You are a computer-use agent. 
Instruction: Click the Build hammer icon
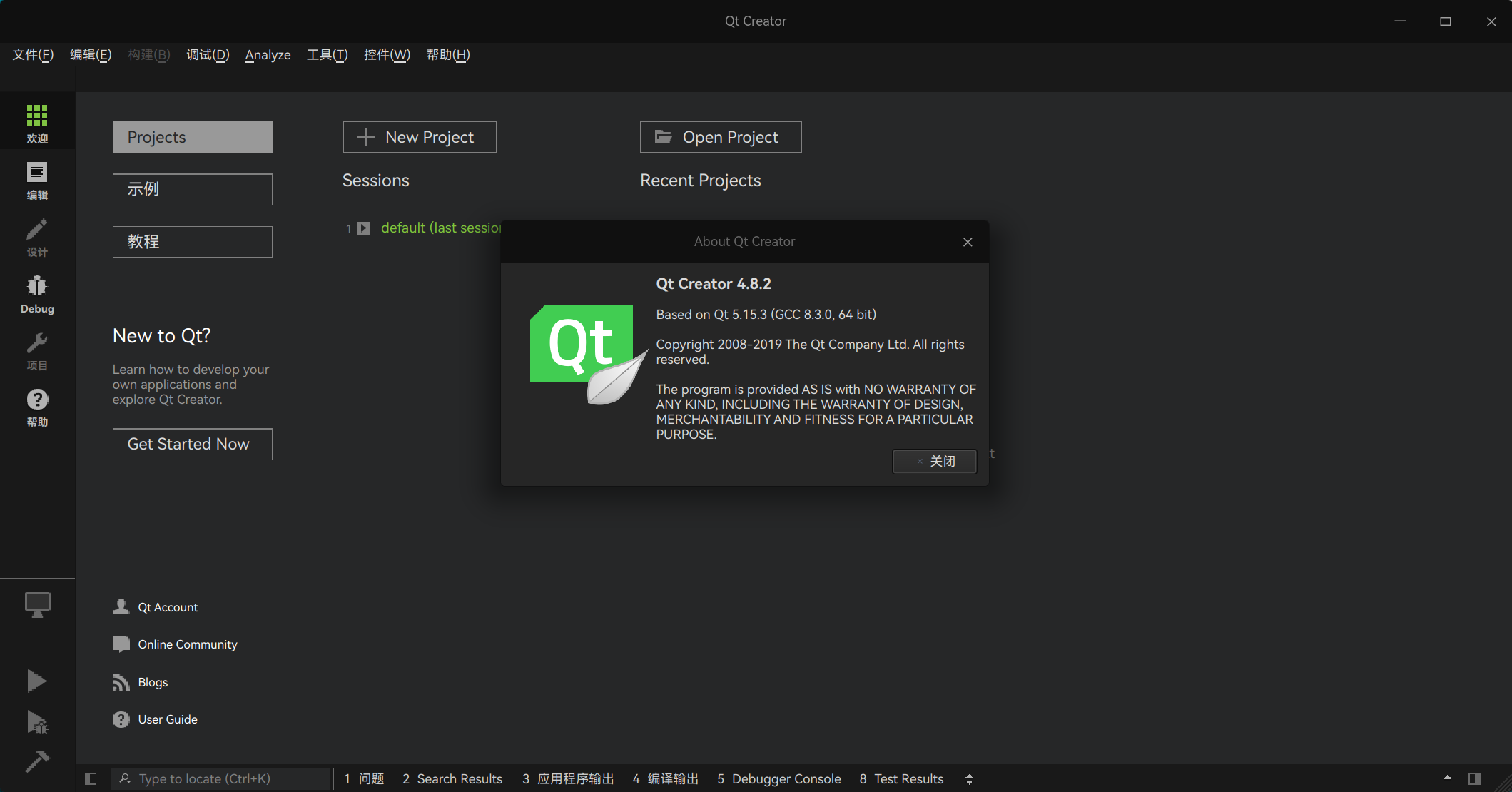click(36, 761)
